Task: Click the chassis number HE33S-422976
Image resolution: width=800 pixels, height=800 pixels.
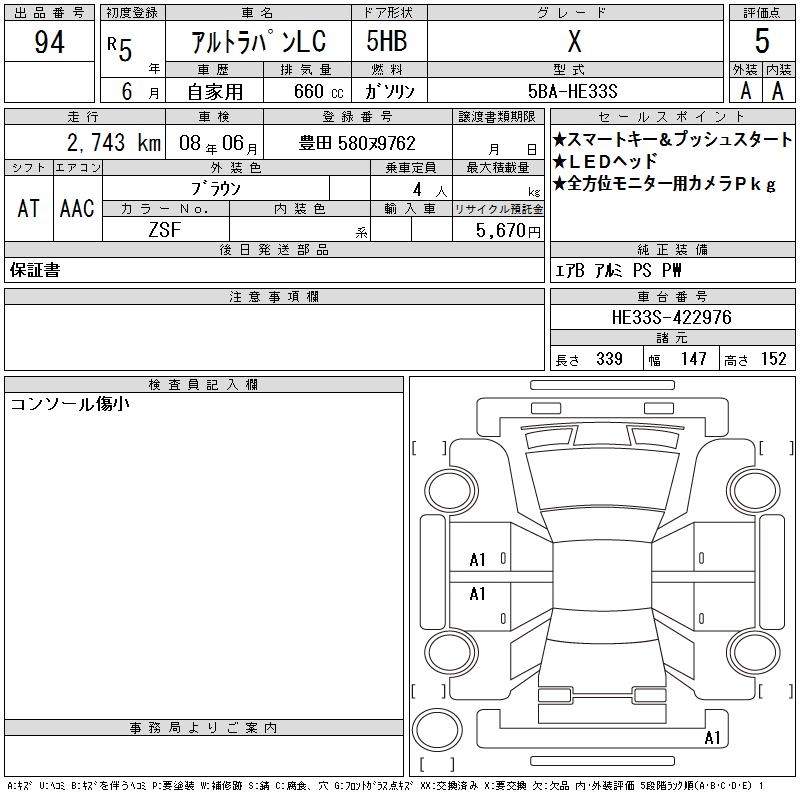Action: pyautogui.click(x=671, y=317)
